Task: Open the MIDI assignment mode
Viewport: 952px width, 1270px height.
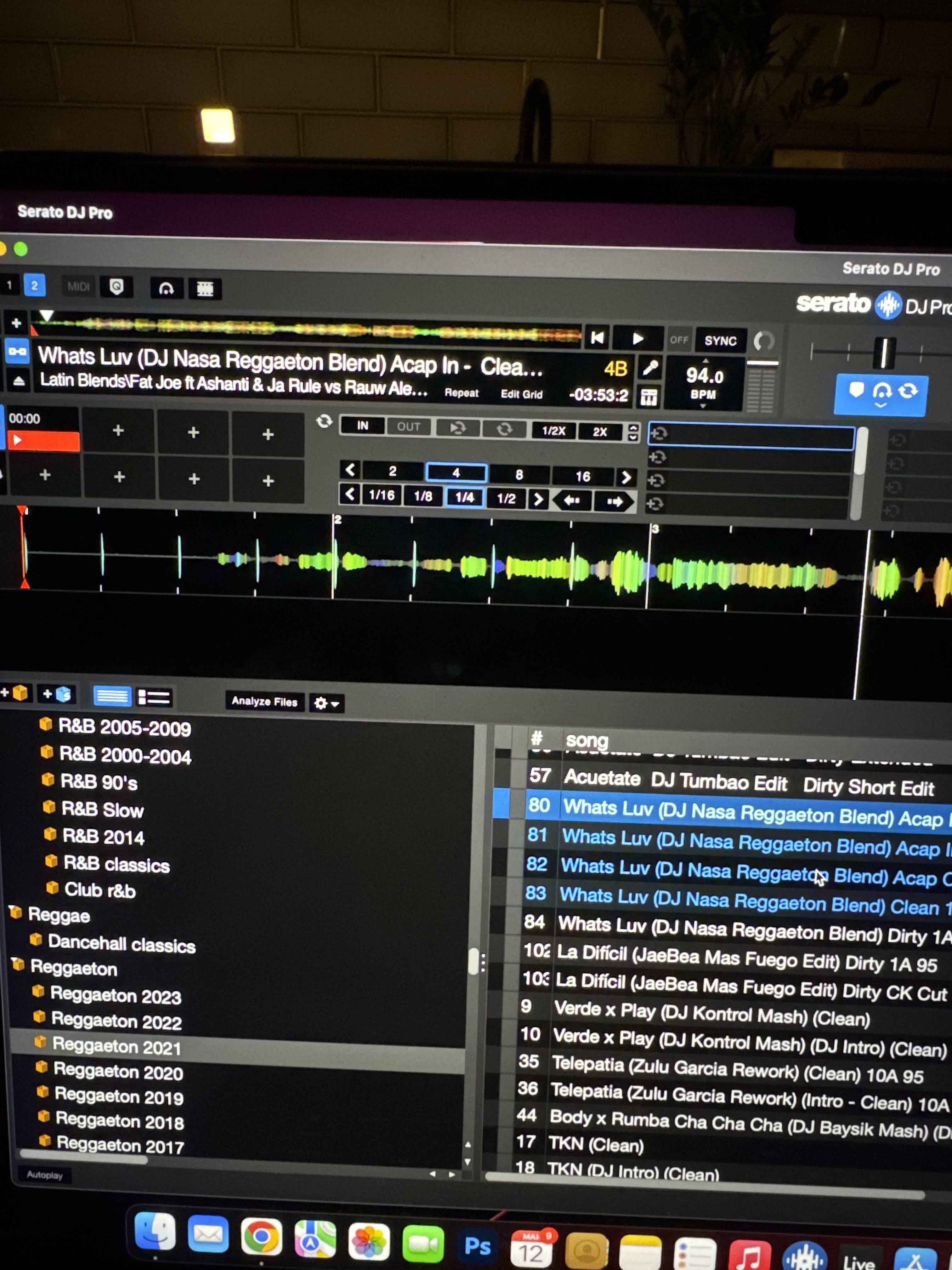Action: click(78, 287)
